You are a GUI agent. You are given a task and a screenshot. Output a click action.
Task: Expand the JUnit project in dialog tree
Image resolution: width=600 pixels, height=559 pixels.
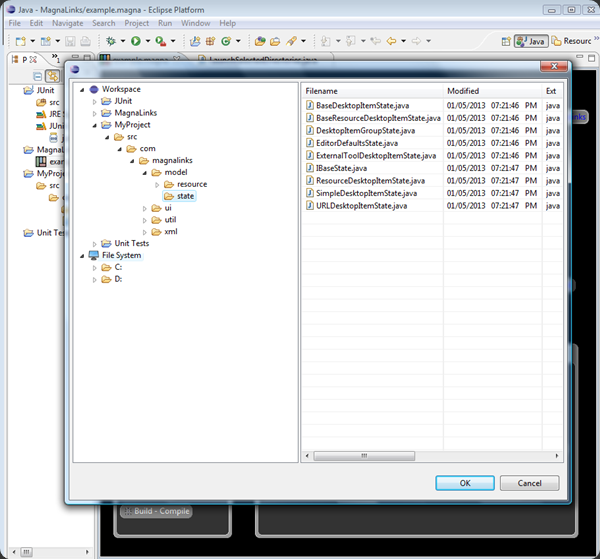(x=95, y=102)
